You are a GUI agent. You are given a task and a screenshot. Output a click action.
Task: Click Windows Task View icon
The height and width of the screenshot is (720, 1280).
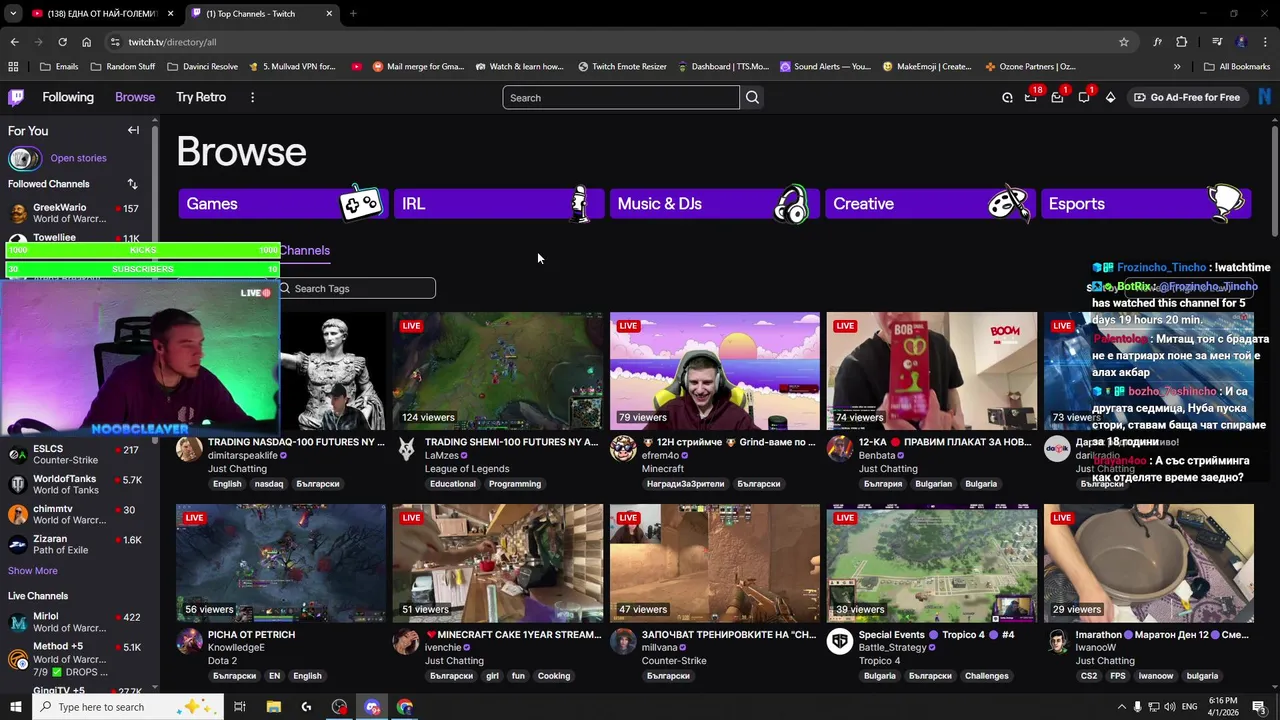click(240, 707)
